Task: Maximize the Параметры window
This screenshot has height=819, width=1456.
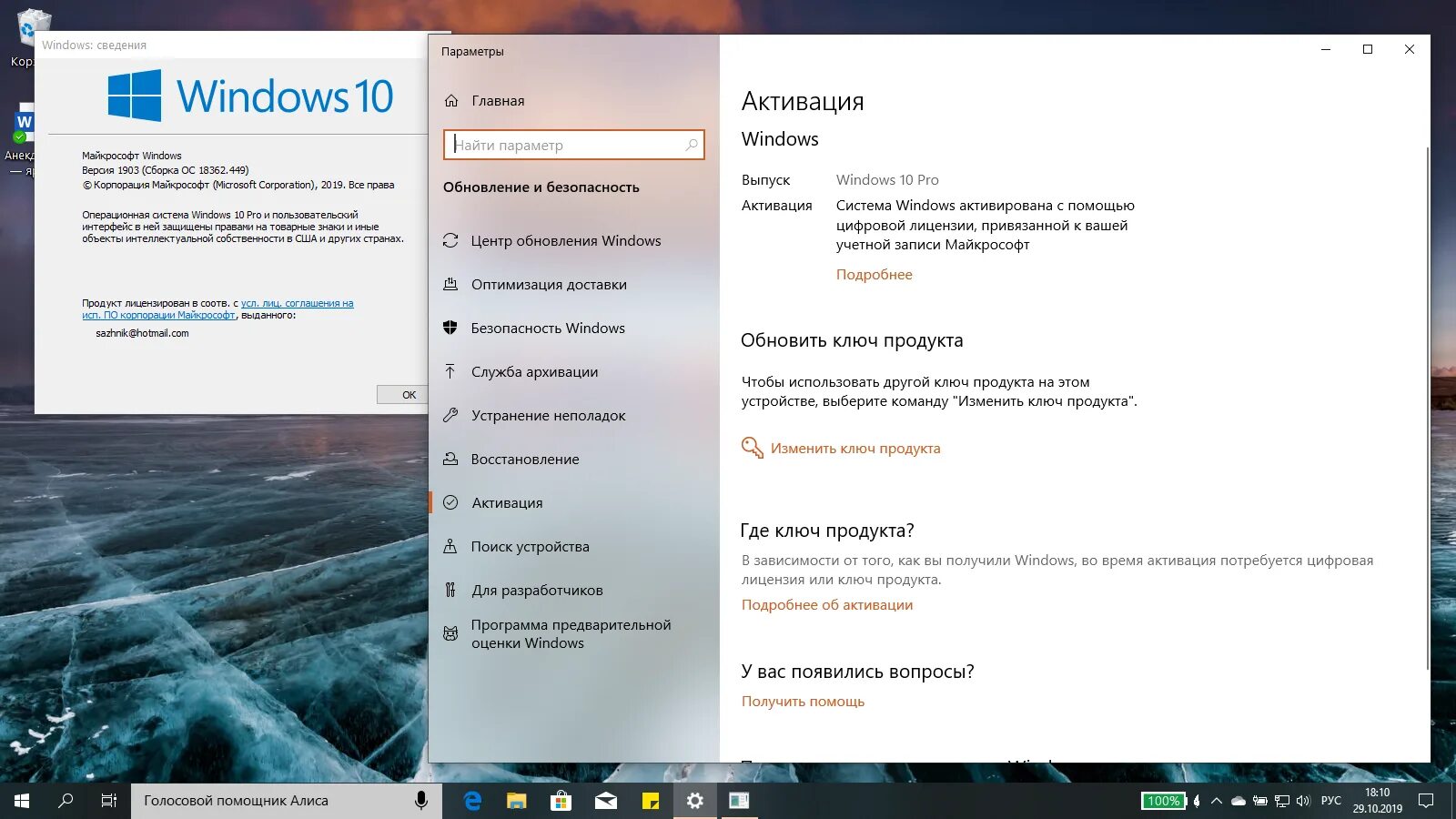Action: tap(1368, 49)
